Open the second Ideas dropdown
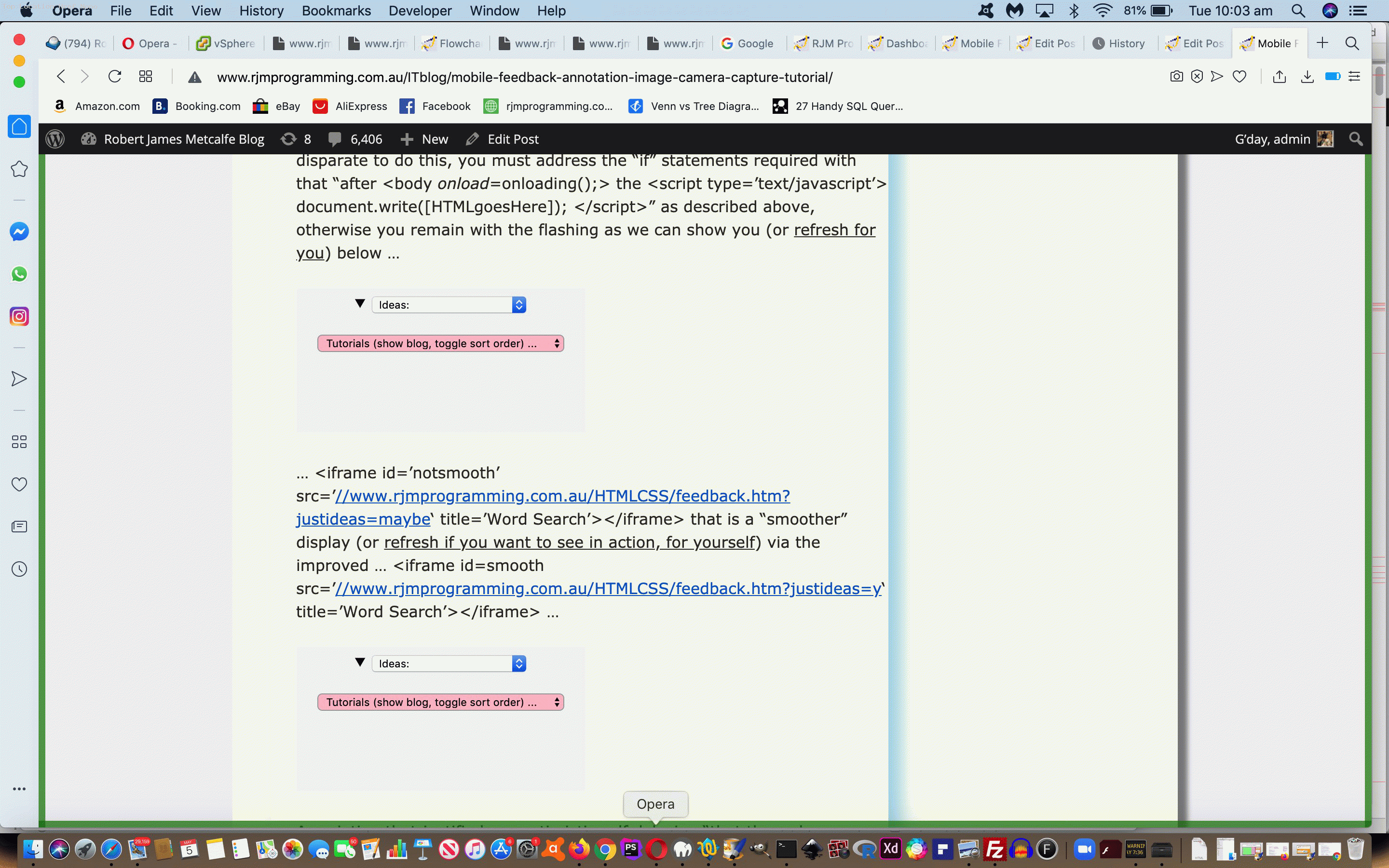The height and width of the screenshot is (868, 1389). [x=449, y=664]
